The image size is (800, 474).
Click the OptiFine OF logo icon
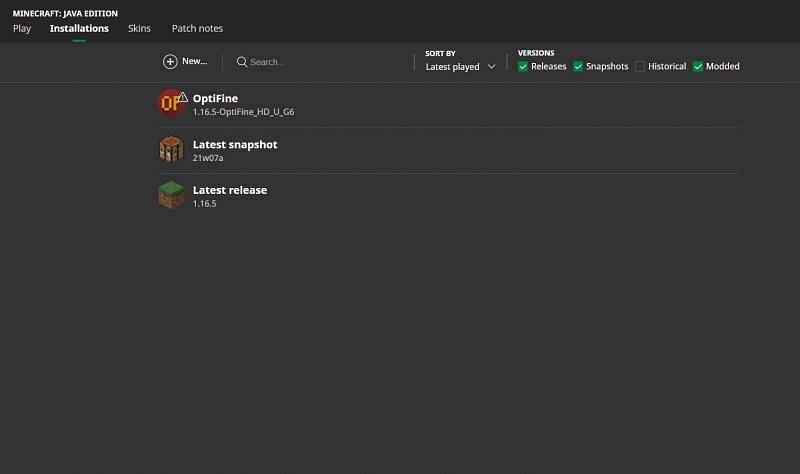(171, 104)
